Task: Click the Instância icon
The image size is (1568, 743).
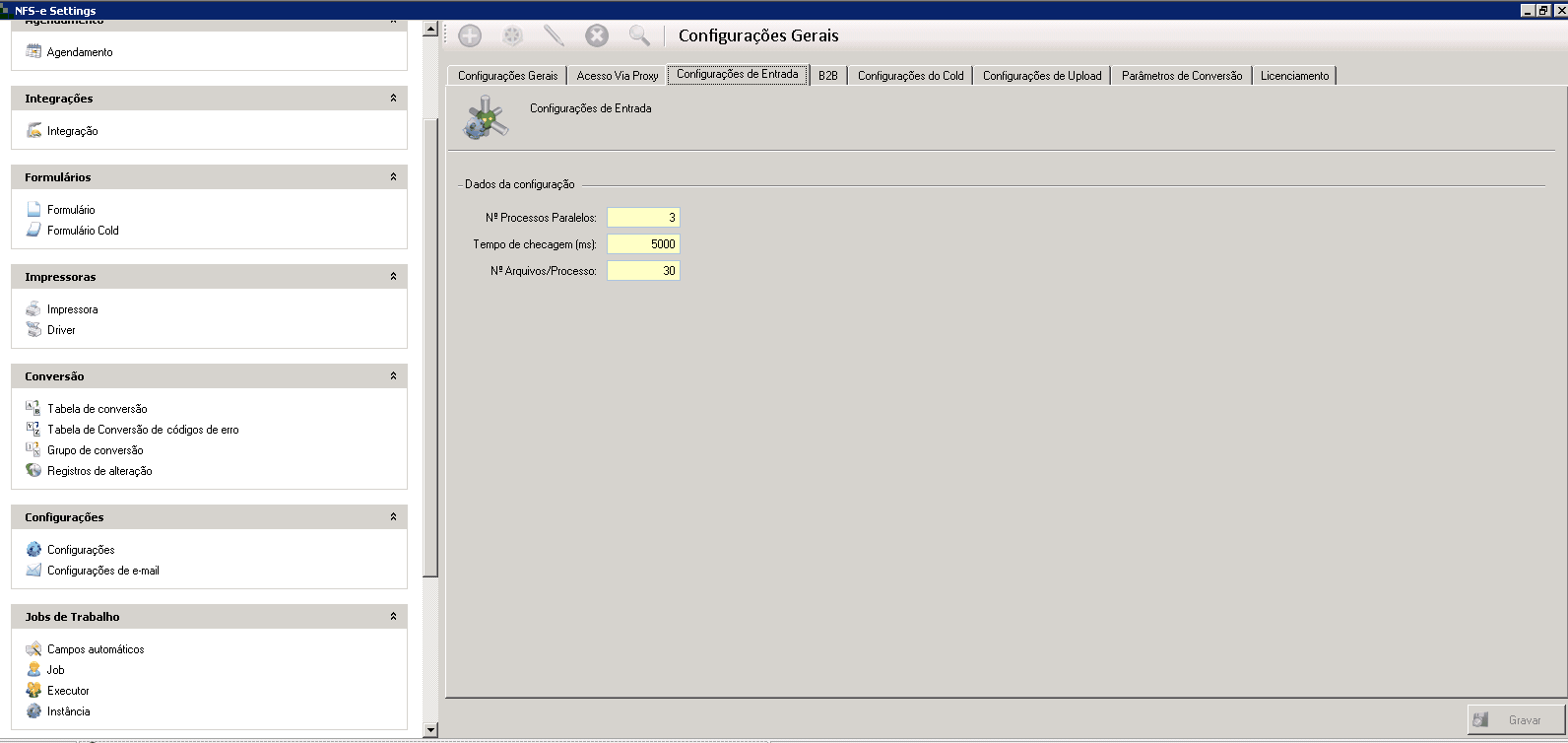Action: point(33,710)
